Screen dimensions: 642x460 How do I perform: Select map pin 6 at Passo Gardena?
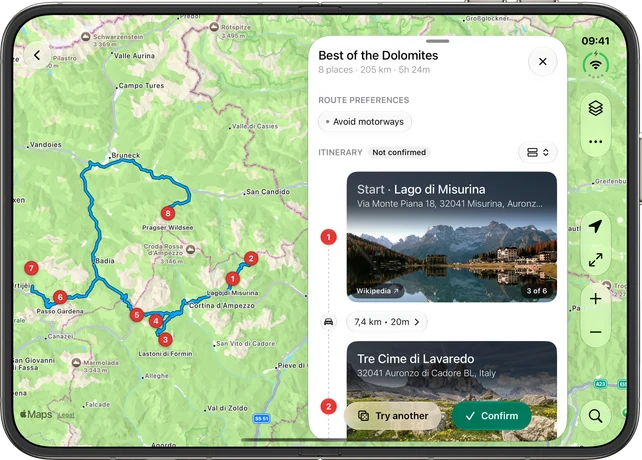60,297
